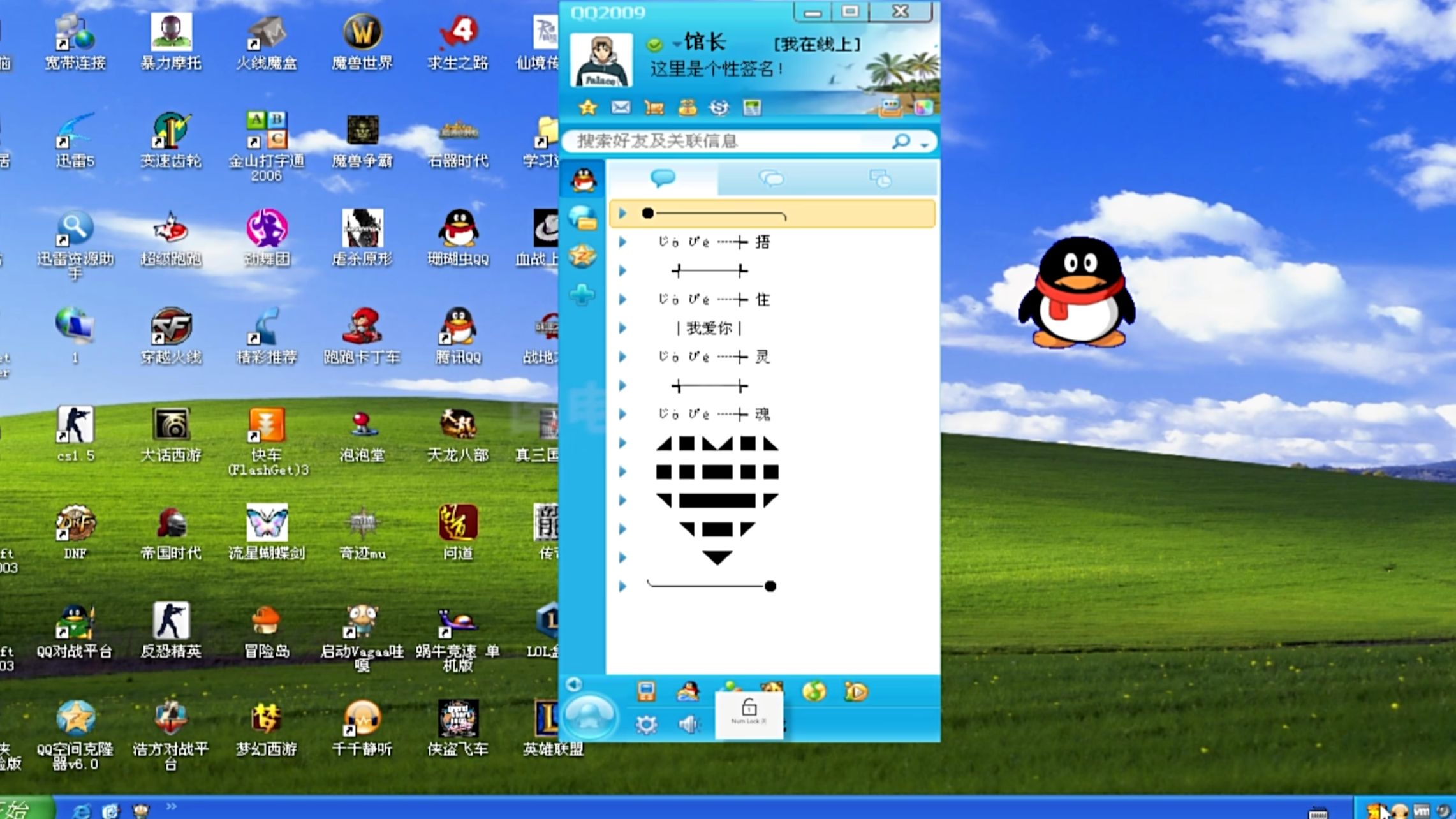Open the 宽带连接 desktop icon
The height and width of the screenshot is (819, 1456).
click(75, 41)
